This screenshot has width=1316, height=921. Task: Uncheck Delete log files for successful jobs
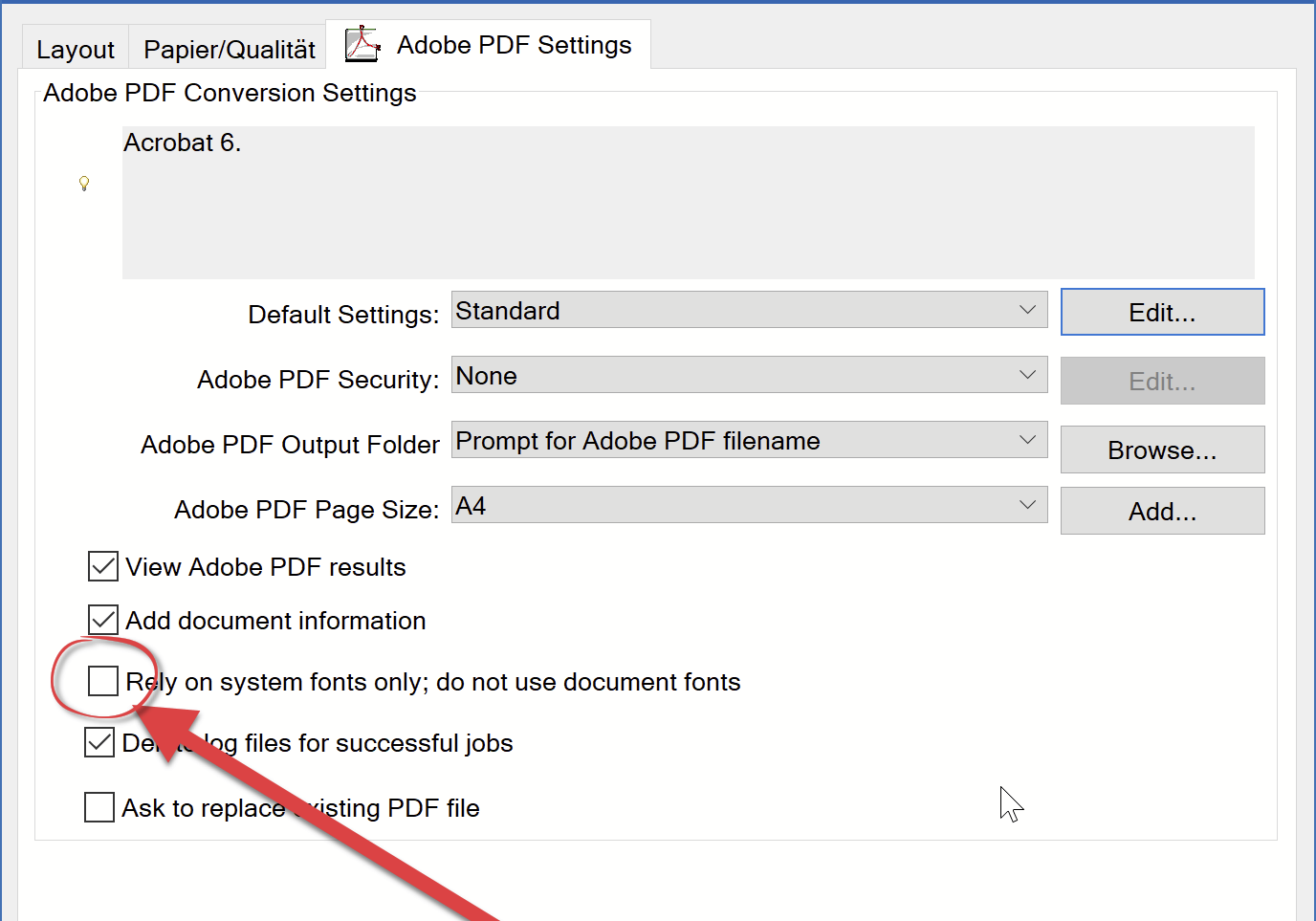(99, 742)
